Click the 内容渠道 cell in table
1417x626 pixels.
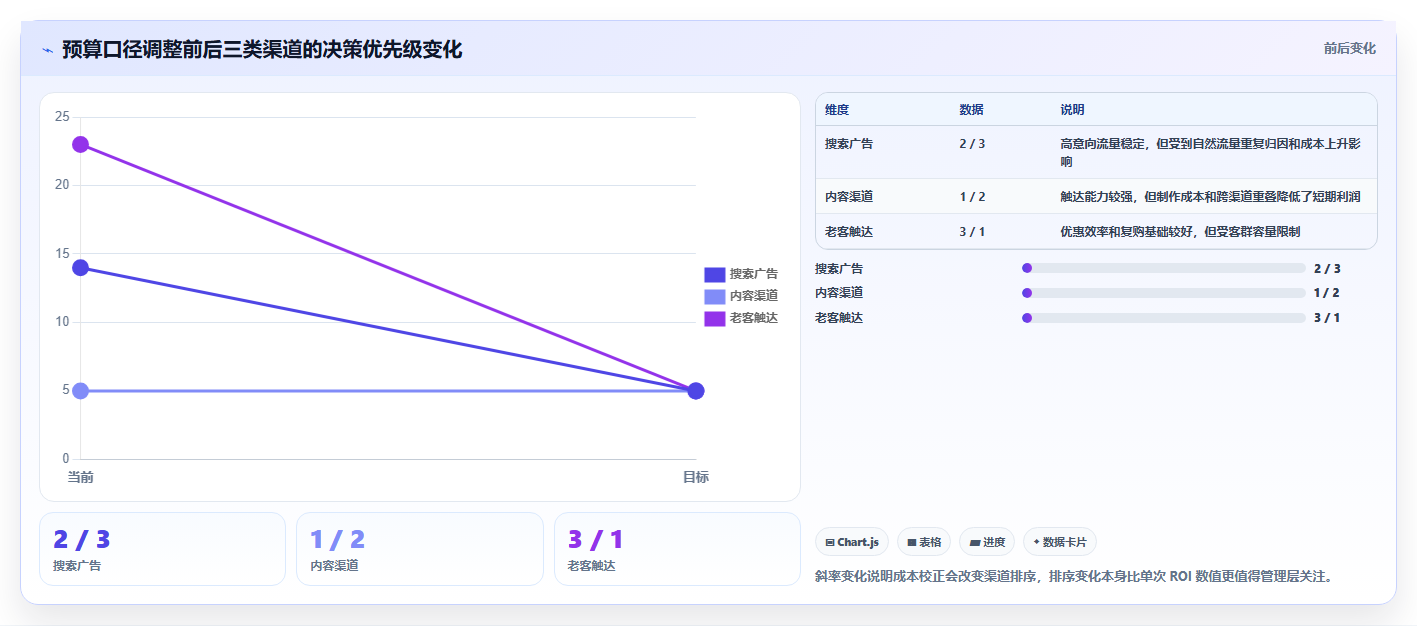(849, 197)
